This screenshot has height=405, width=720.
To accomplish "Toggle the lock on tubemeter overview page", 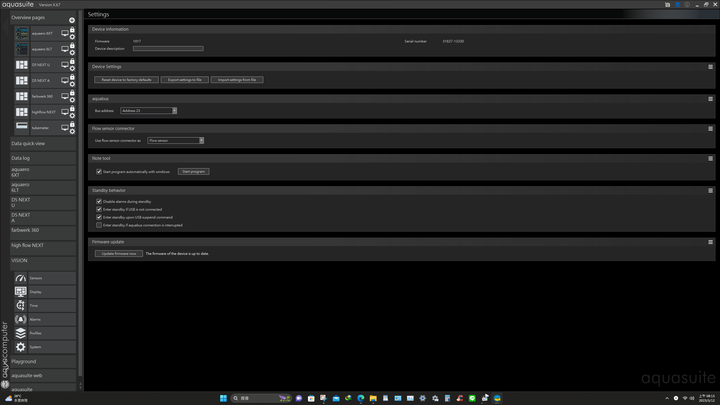I will pos(72,124).
